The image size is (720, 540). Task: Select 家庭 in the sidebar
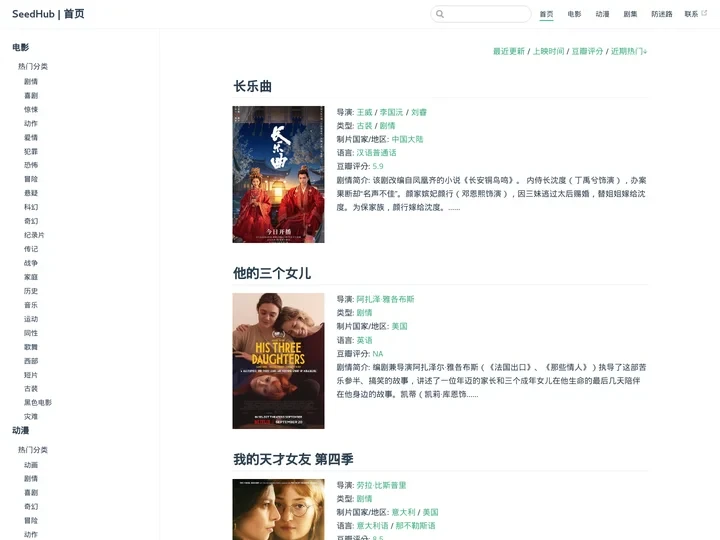pos(31,277)
